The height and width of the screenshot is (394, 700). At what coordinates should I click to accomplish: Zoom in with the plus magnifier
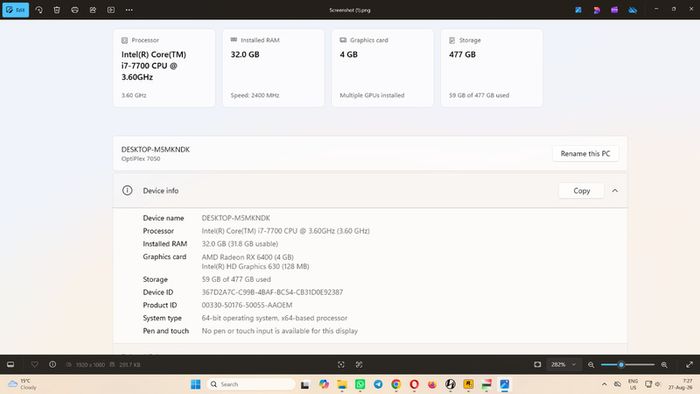pyautogui.click(x=664, y=365)
